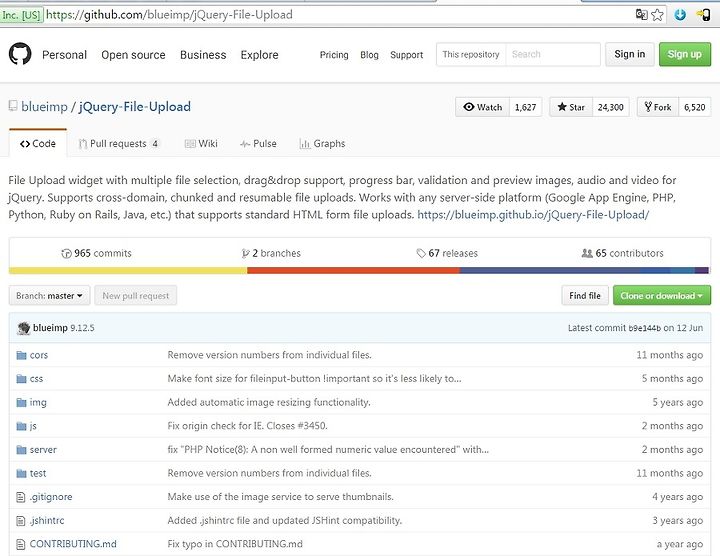Click the Find file button

(585, 296)
